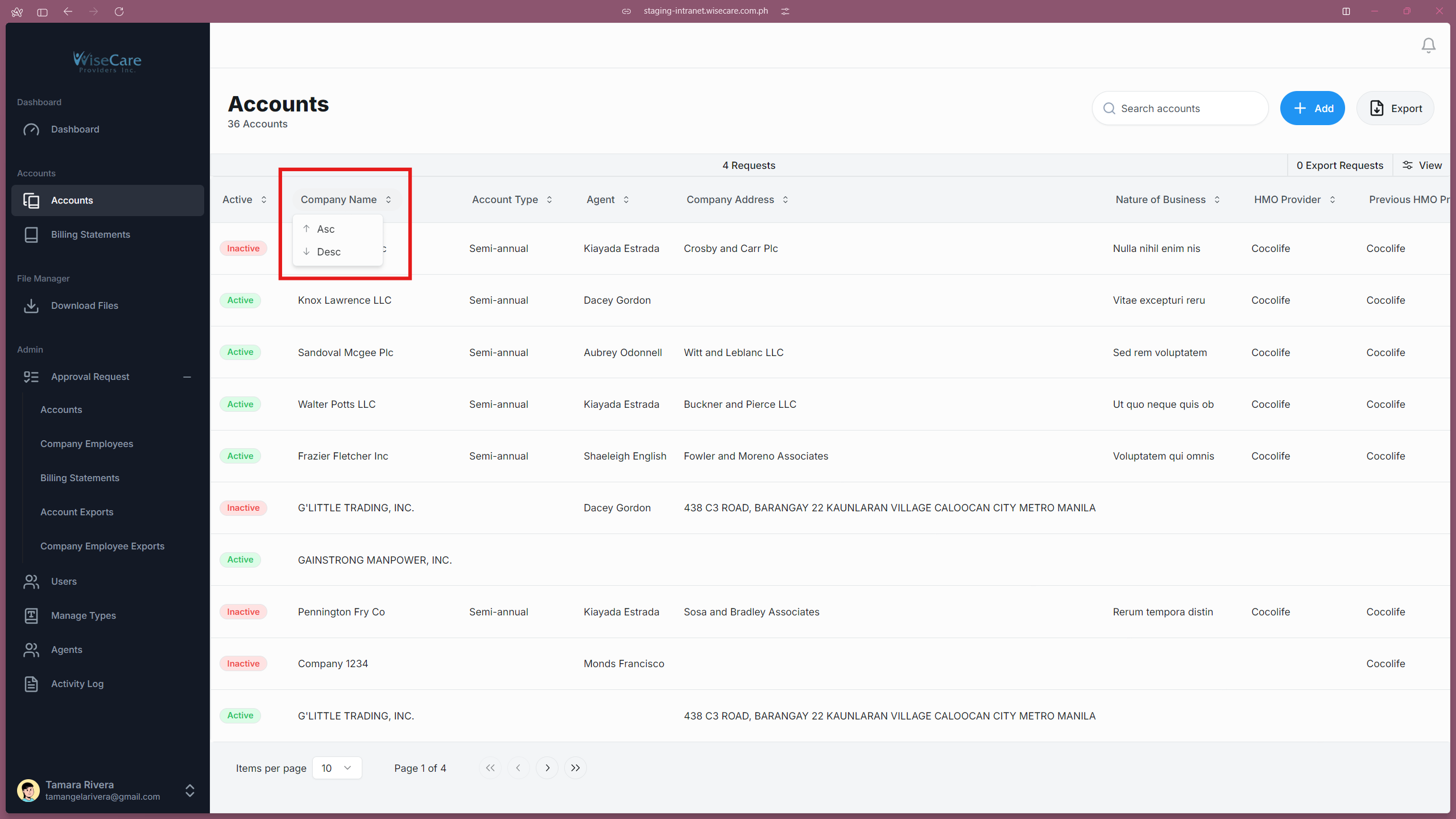This screenshot has width=1456, height=819.
Task: Open the Activity Log page
Action: (x=77, y=684)
